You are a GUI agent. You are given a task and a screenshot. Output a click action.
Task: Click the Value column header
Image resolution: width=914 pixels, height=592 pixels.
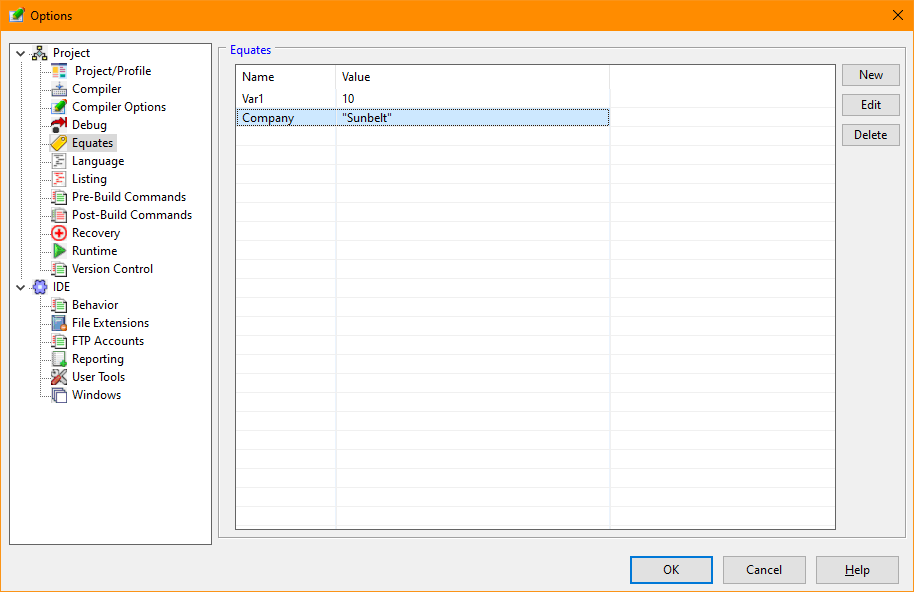[x=356, y=77]
